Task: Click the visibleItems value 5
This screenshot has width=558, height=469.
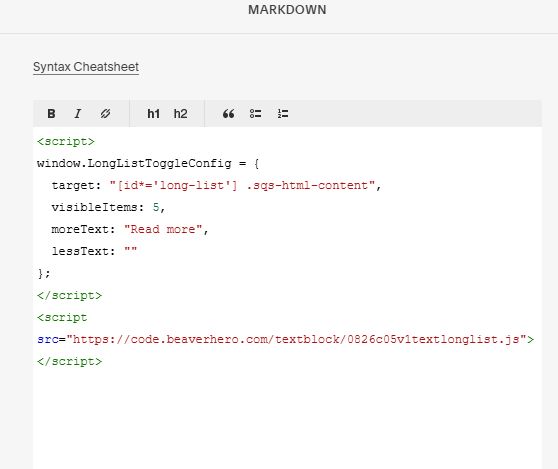Action: [156, 207]
